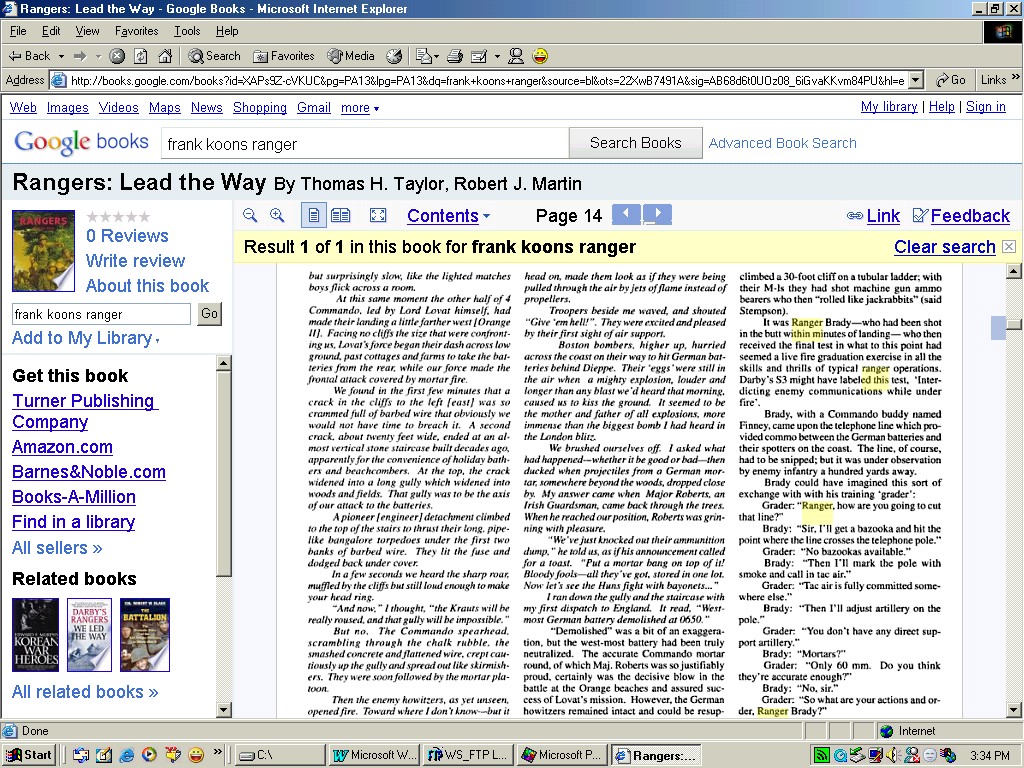1024x768 pixels.
Task: Open the Tools menu
Action: [x=187, y=31]
